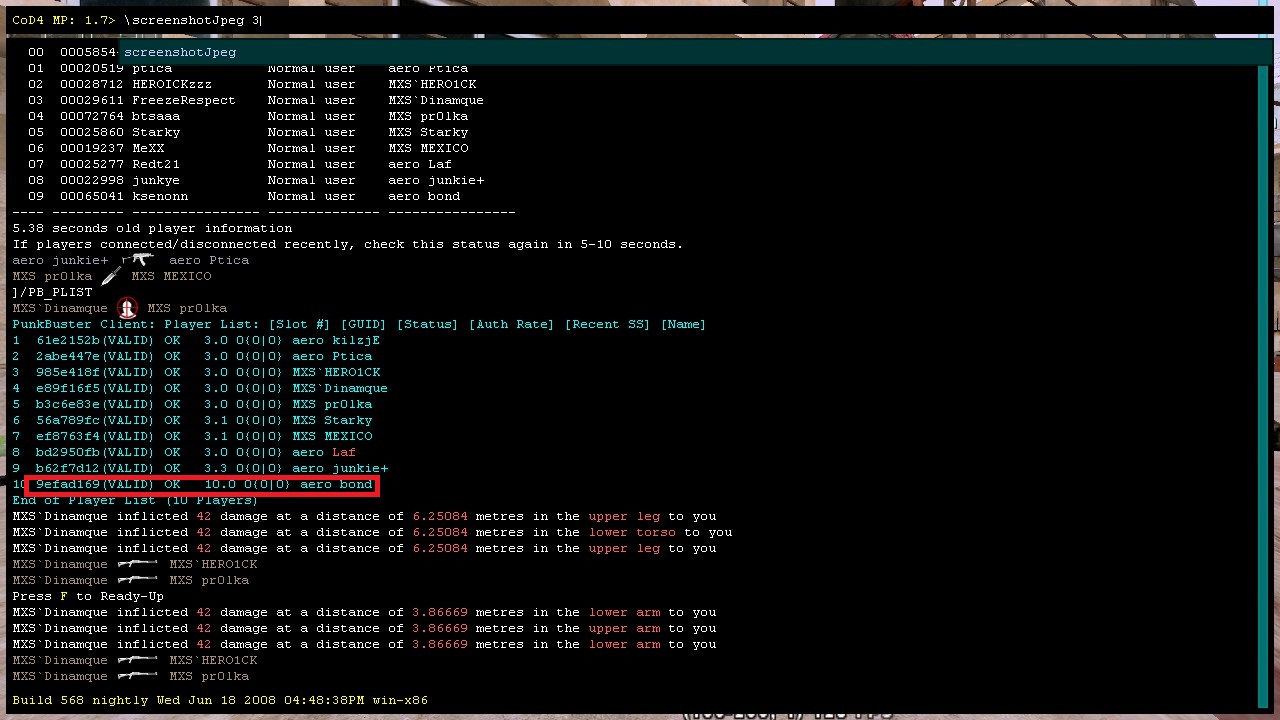The height and width of the screenshot is (720, 1280).
Task: Click the GUID 'b3c6e83e(VALID)' in slot 5
Action: (x=96, y=404)
